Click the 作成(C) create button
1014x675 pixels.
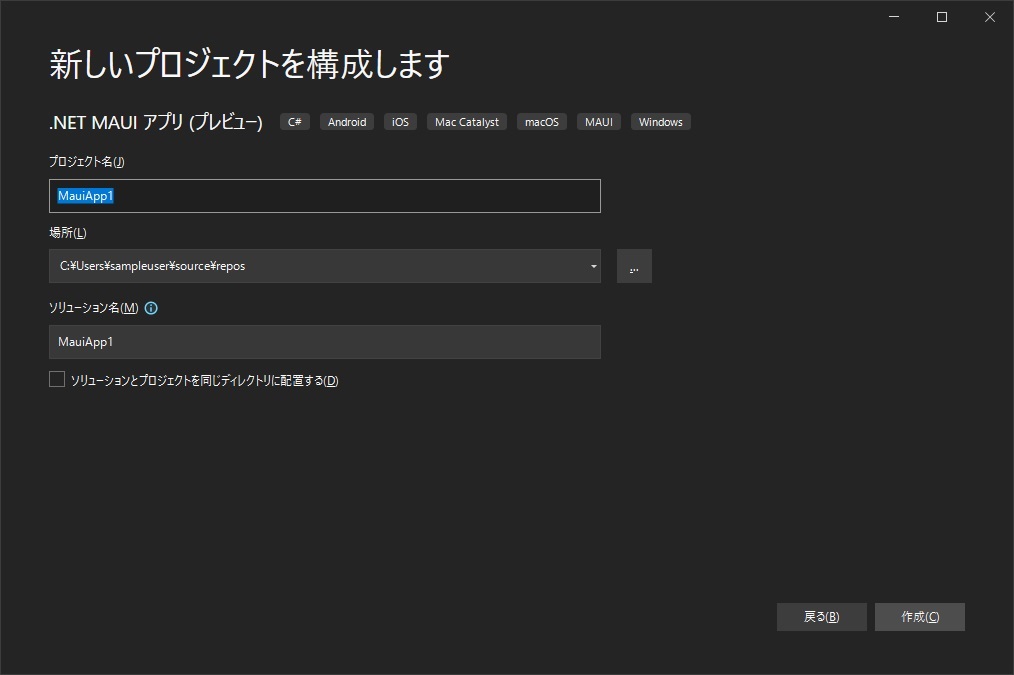coord(920,617)
